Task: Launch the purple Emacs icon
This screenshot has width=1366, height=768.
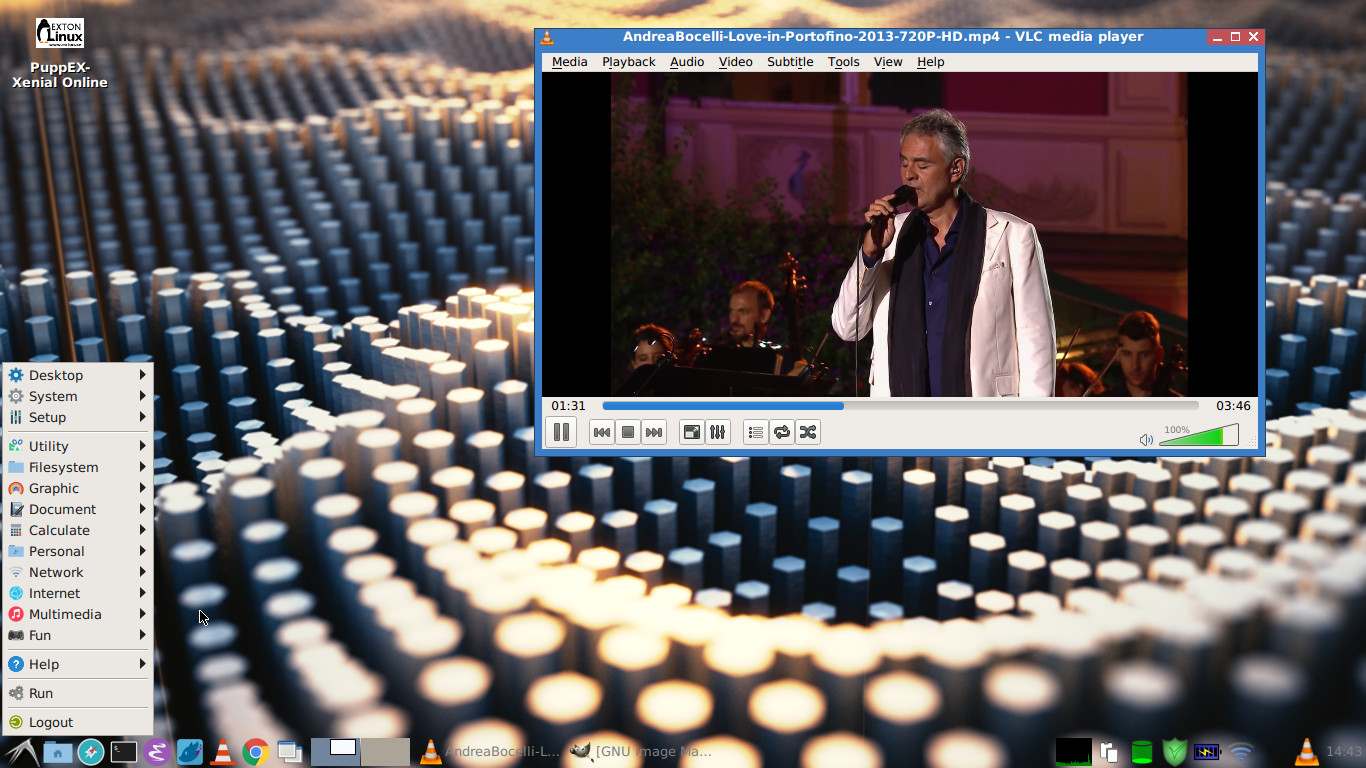Action: pyautogui.click(x=156, y=752)
